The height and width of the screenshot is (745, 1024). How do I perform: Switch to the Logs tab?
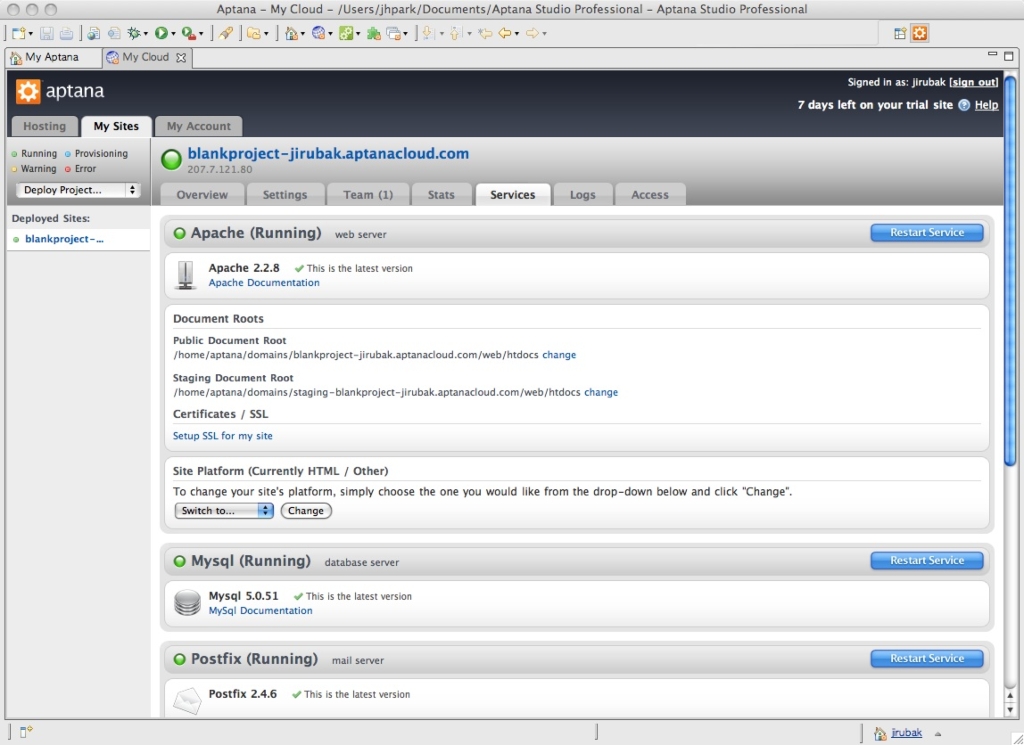coord(583,195)
